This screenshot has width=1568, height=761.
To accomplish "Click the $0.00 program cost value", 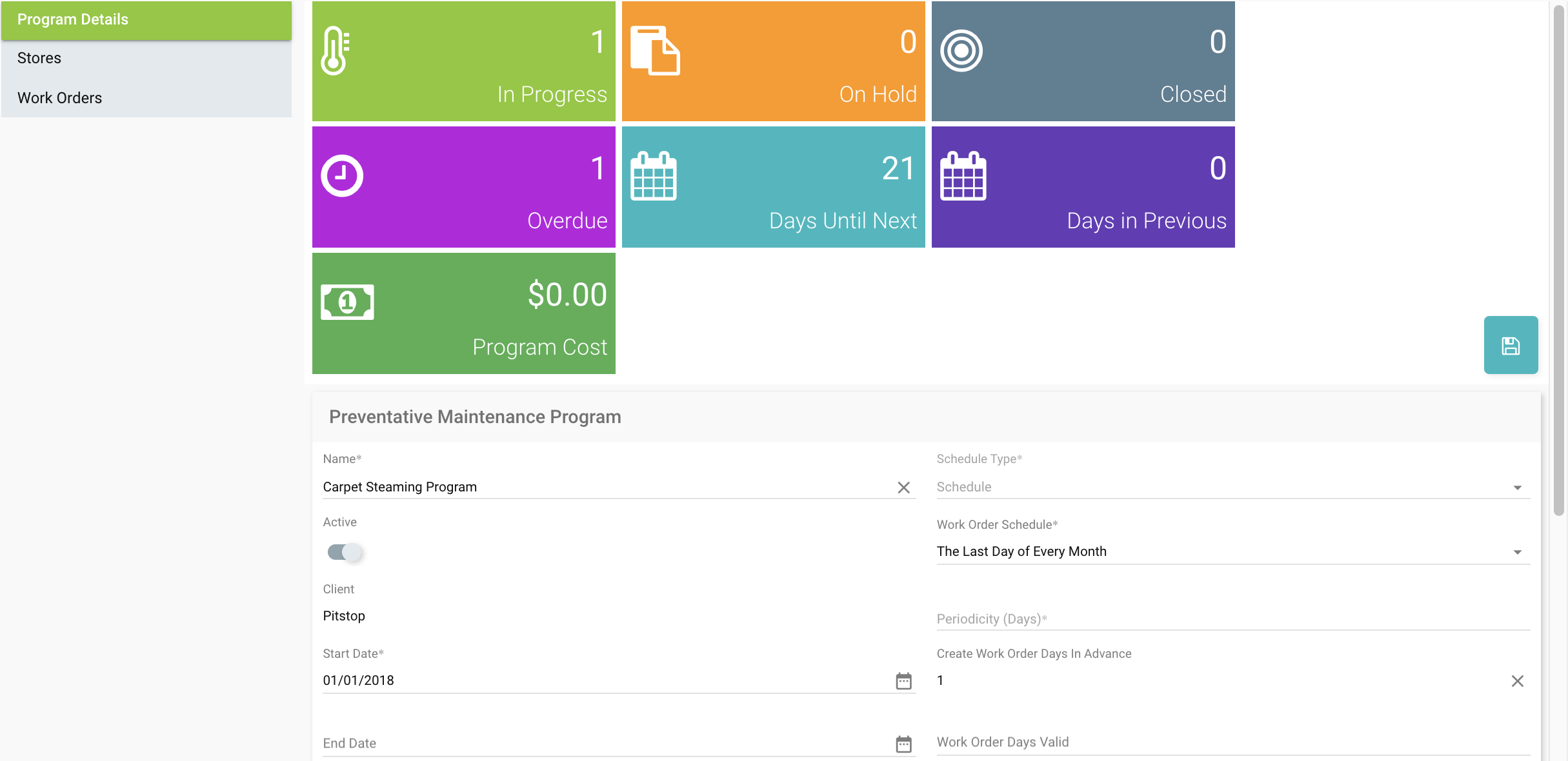I will [567, 295].
